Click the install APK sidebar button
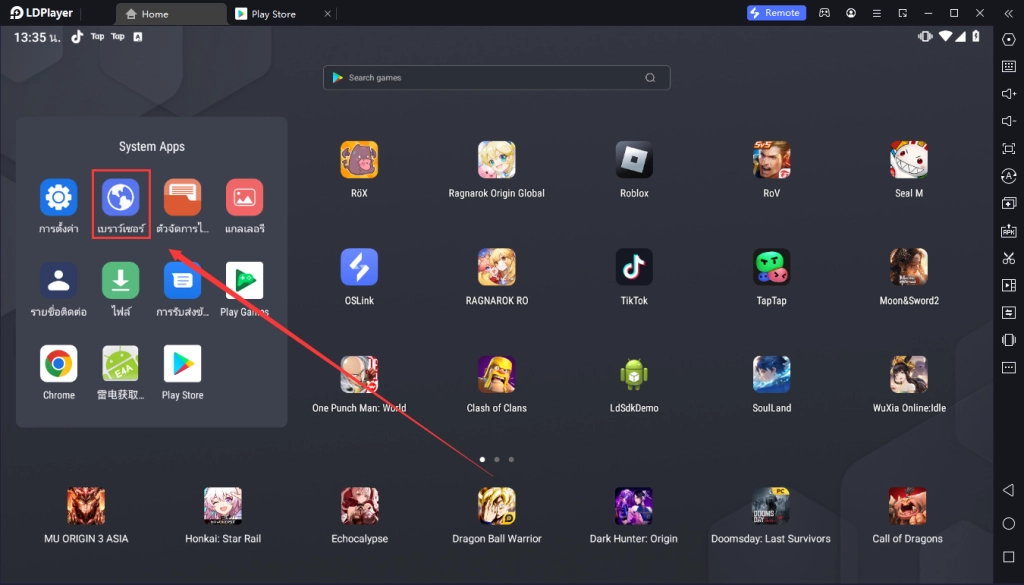This screenshot has width=1024, height=585. click(x=1009, y=231)
